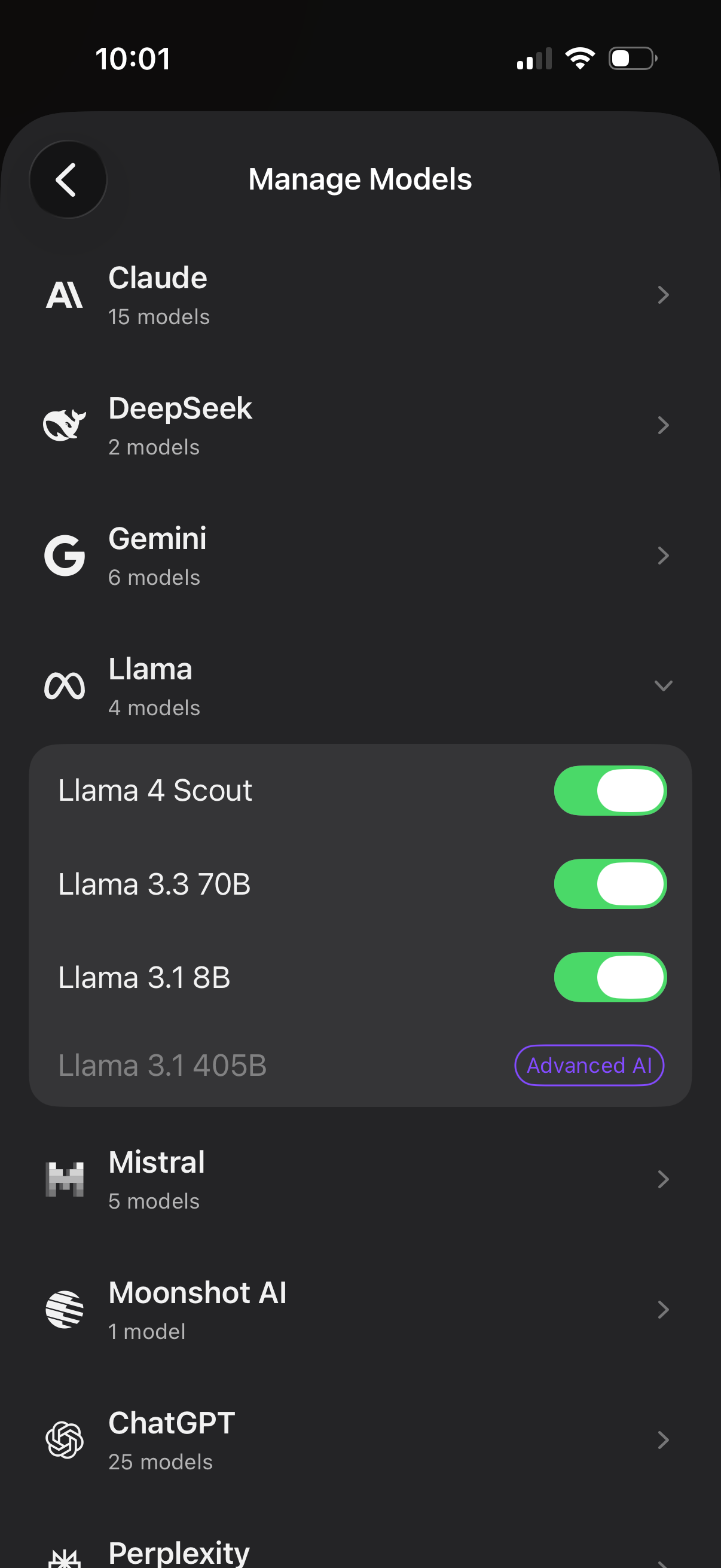This screenshot has width=721, height=1568.
Task: Click the Meta infinity logo icon
Action: [x=65, y=686]
